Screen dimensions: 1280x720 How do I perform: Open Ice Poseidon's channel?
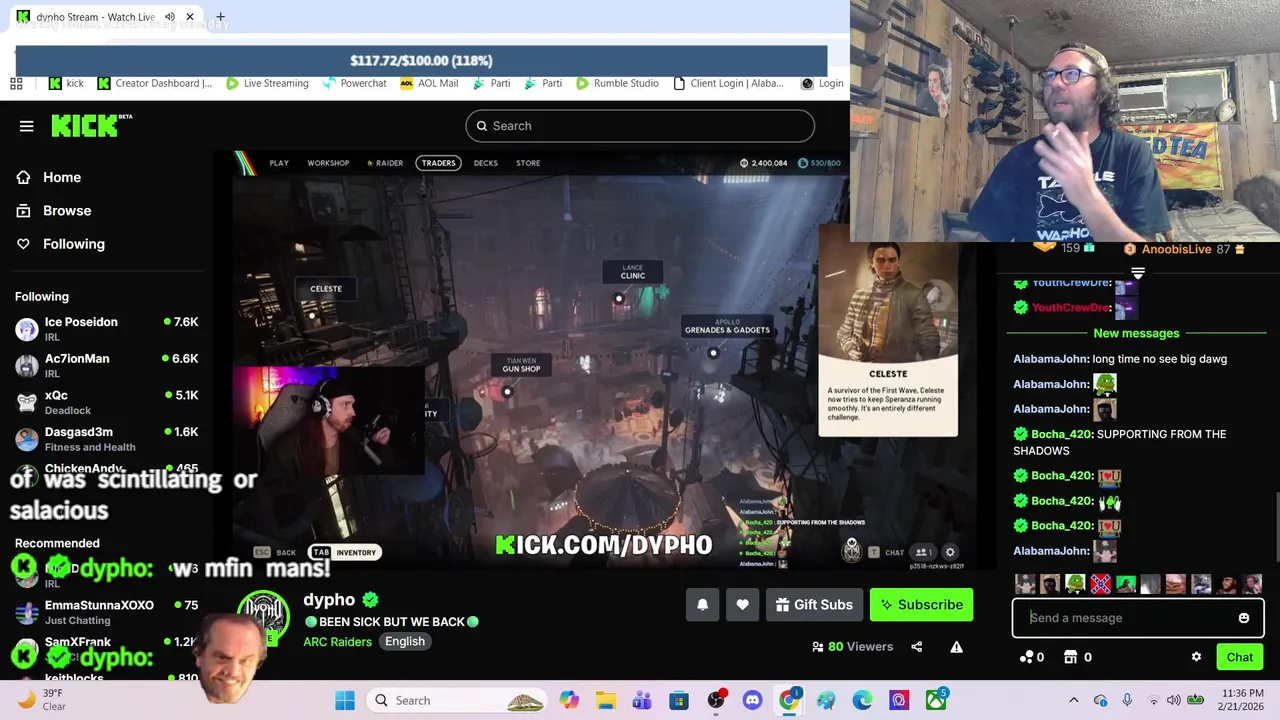tap(106, 329)
